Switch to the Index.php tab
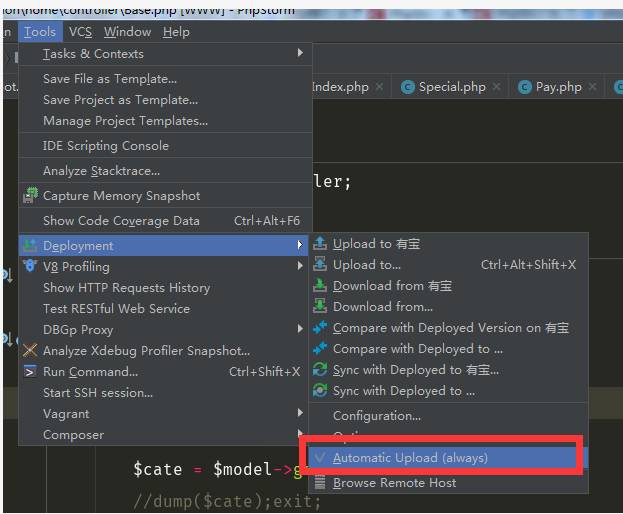The image size is (623, 514). 341,87
